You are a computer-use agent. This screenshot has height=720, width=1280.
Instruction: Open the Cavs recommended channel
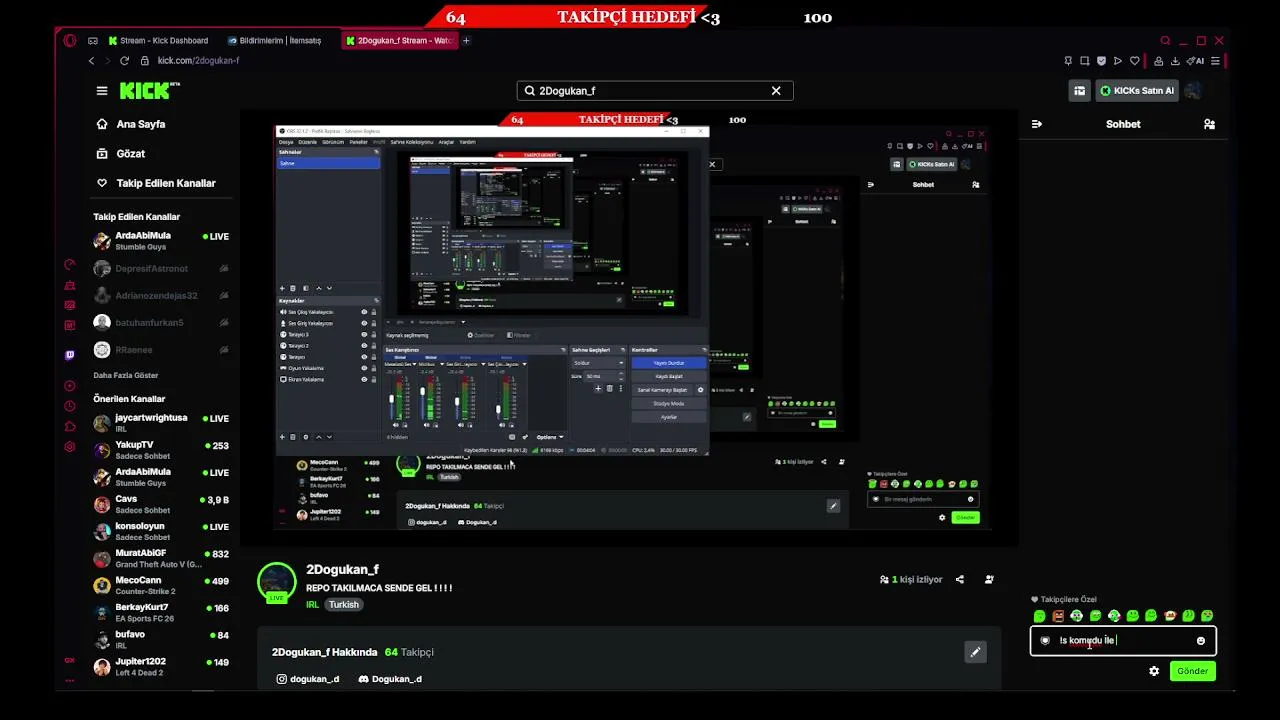pos(162,504)
